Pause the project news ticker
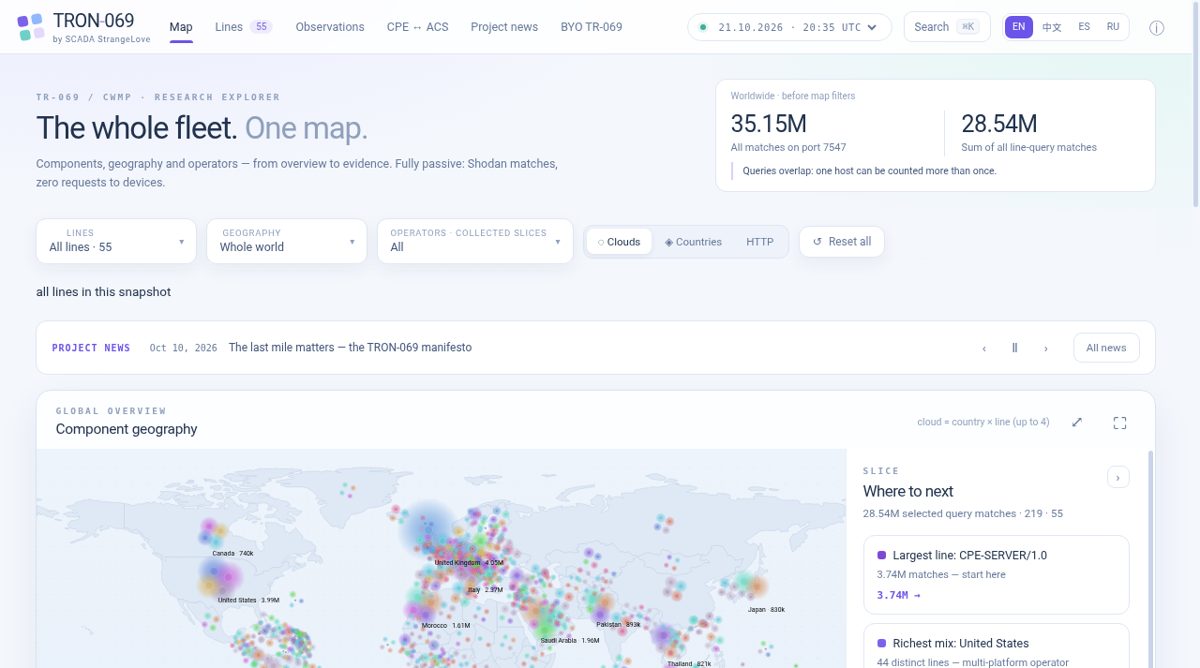The image size is (1200, 668). coord(1014,348)
